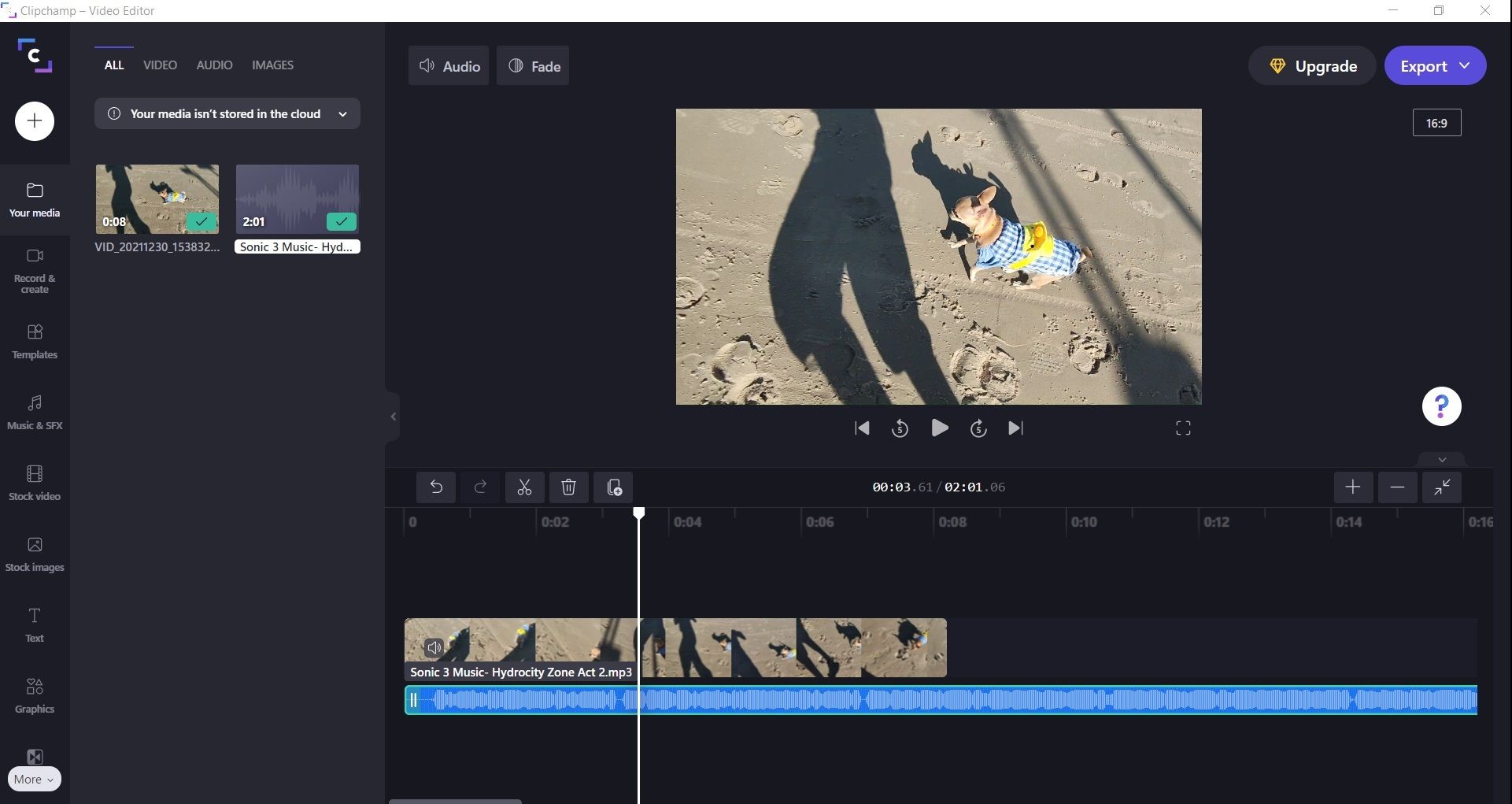Image resolution: width=1512 pixels, height=804 pixels.
Task: Toggle fullscreen preview mode
Action: 1182,428
